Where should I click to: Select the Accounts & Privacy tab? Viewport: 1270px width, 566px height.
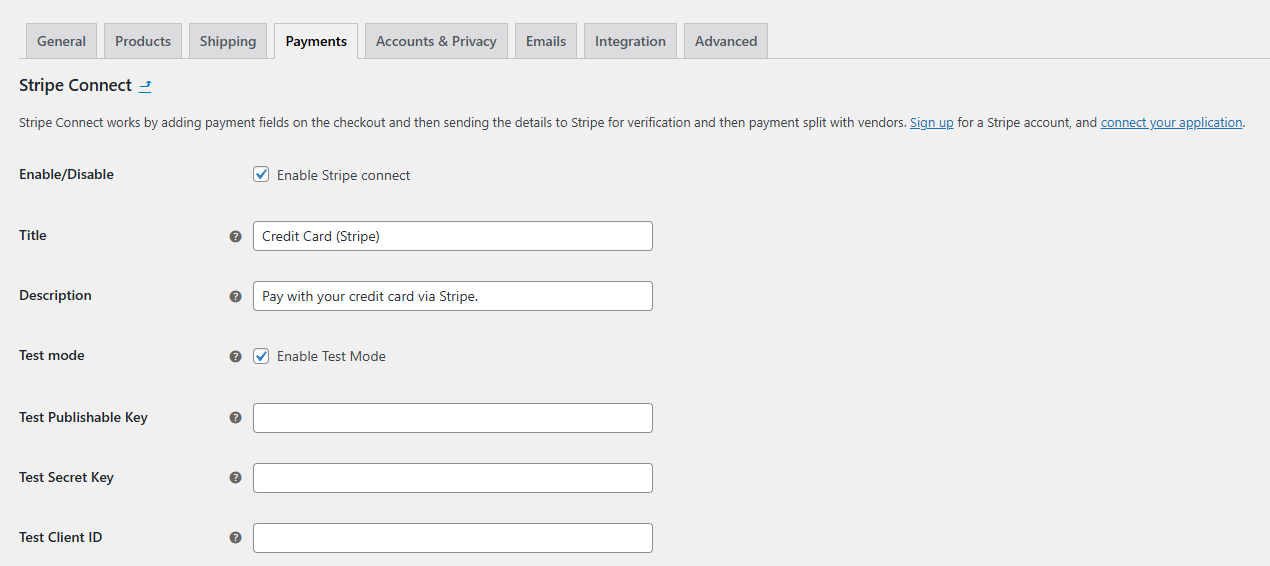[x=436, y=41]
